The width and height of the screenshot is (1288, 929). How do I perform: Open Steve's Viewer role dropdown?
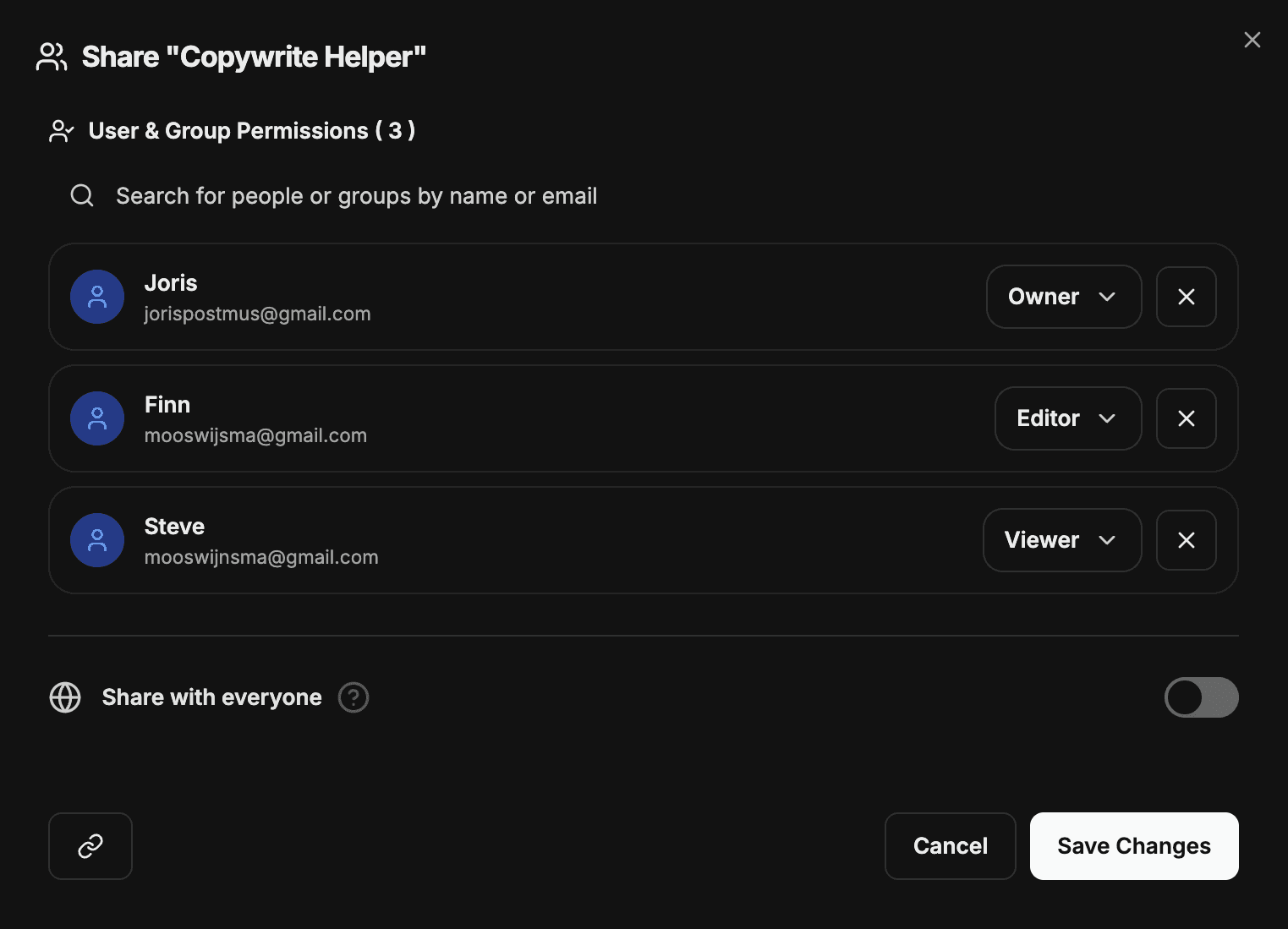(1062, 540)
